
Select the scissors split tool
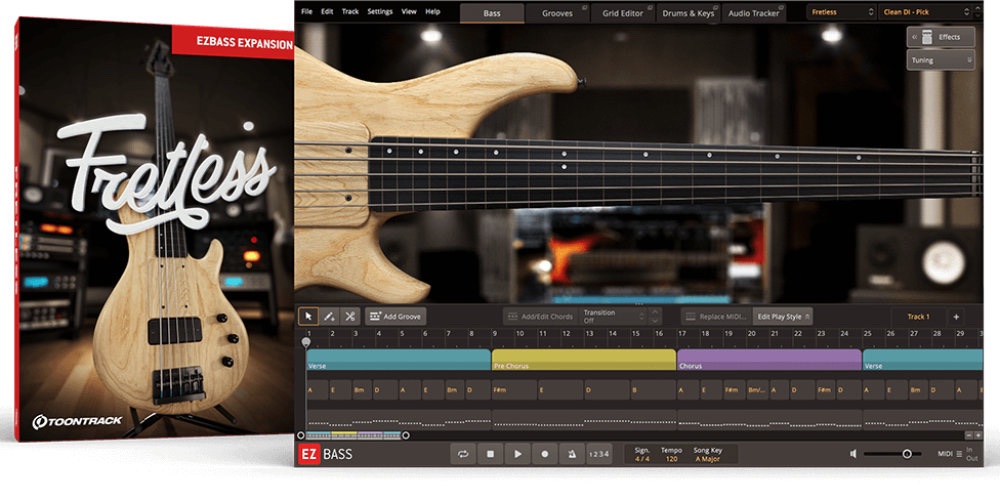(x=350, y=316)
